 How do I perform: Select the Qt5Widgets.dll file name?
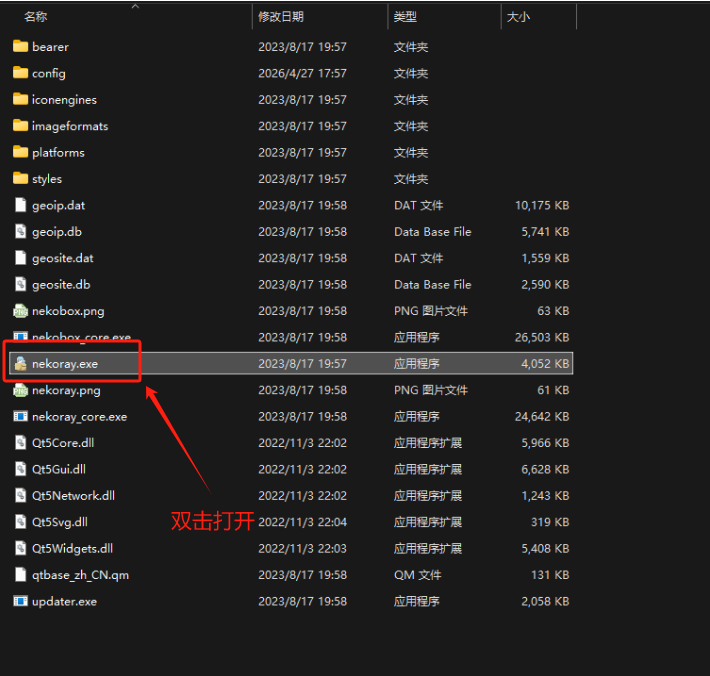click(72, 548)
